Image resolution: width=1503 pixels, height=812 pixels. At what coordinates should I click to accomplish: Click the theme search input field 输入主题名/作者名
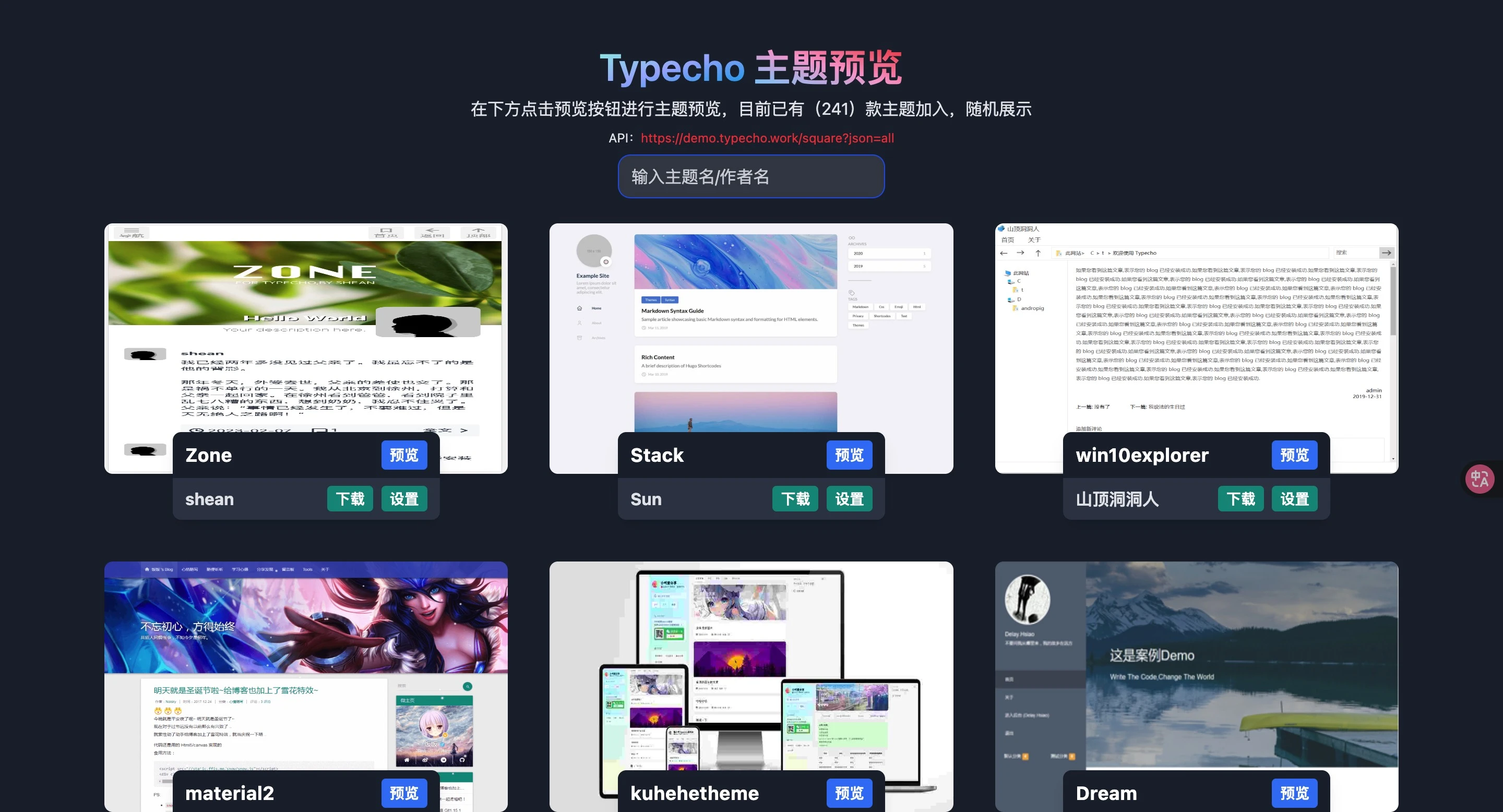click(x=751, y=176)
